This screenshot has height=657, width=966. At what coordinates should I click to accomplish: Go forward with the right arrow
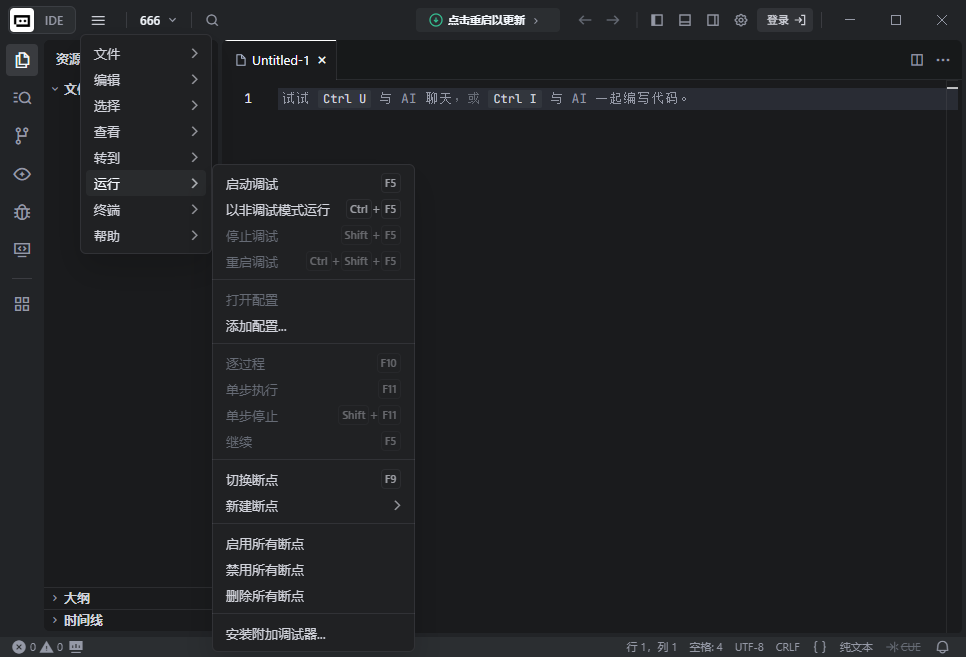(x=613, y=20)
